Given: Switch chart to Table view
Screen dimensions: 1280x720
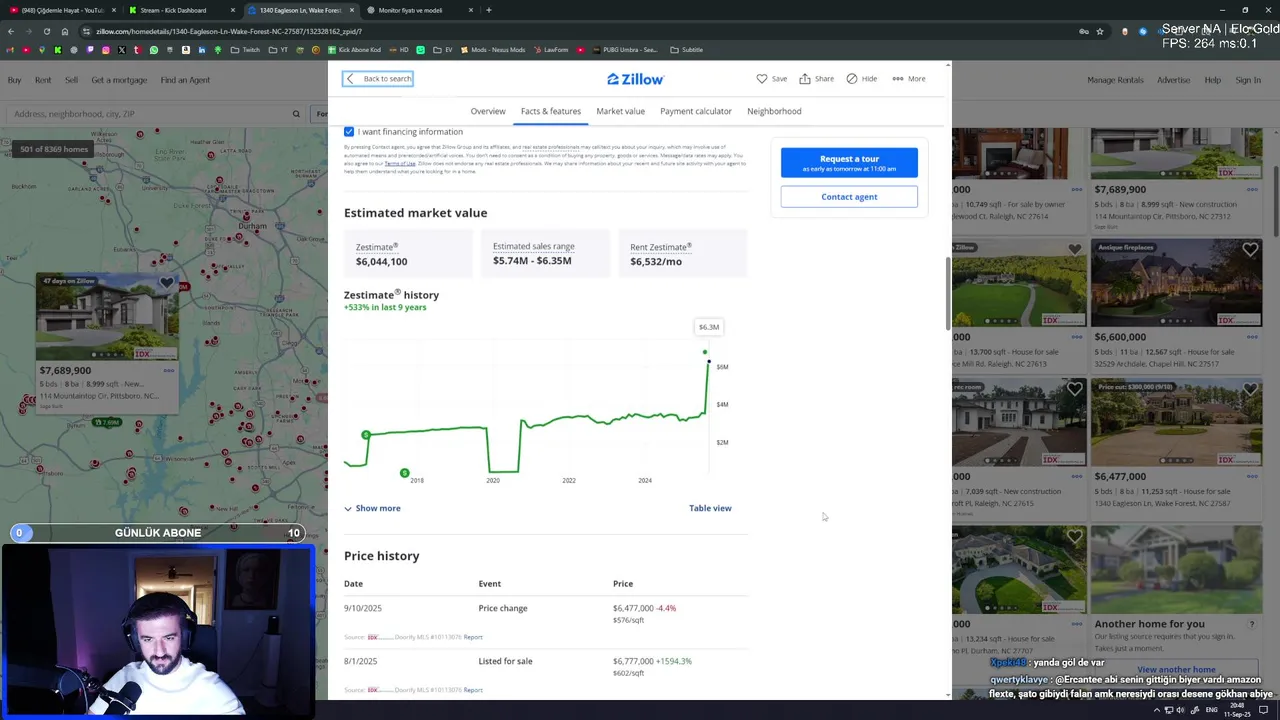Looking at the screenshot, I should [x=710, y=508].
